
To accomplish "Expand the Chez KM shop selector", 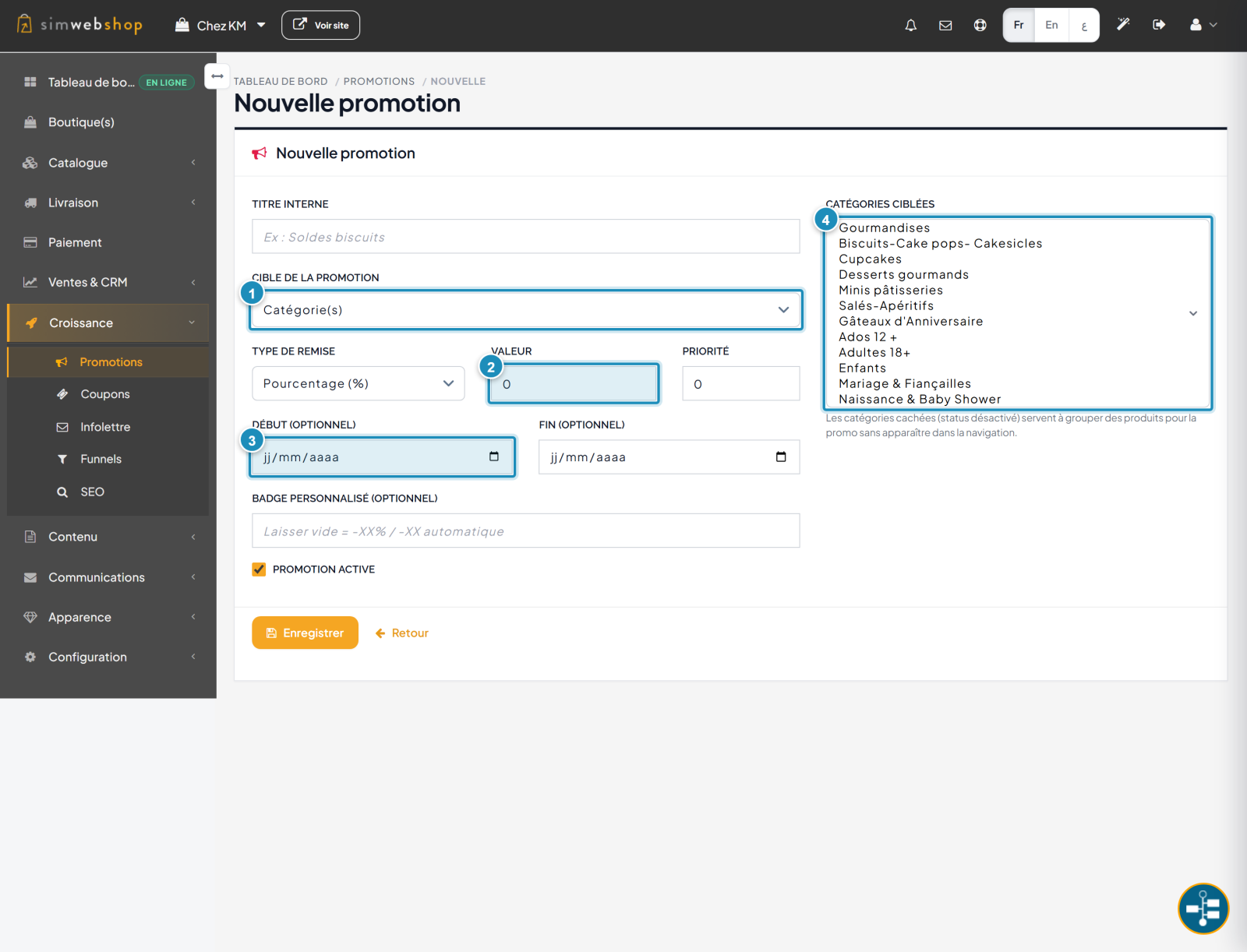I will [221, 26].
